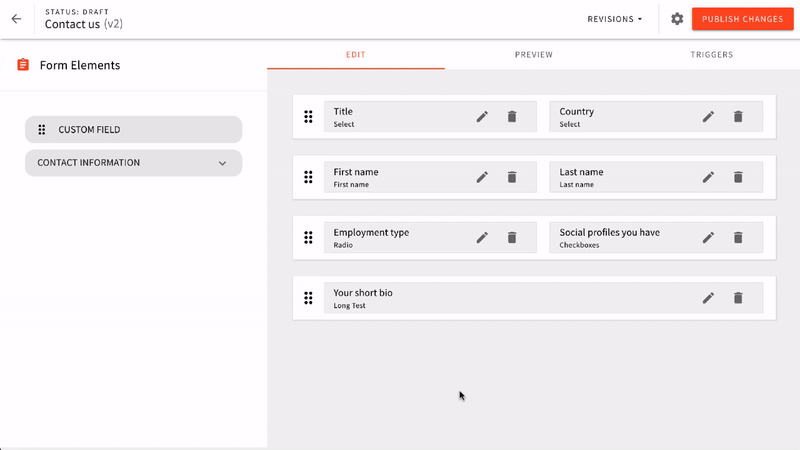Delete the Social profiles you have field
The height and width of the screenshot is (450, 800).
tap(738, 238)
